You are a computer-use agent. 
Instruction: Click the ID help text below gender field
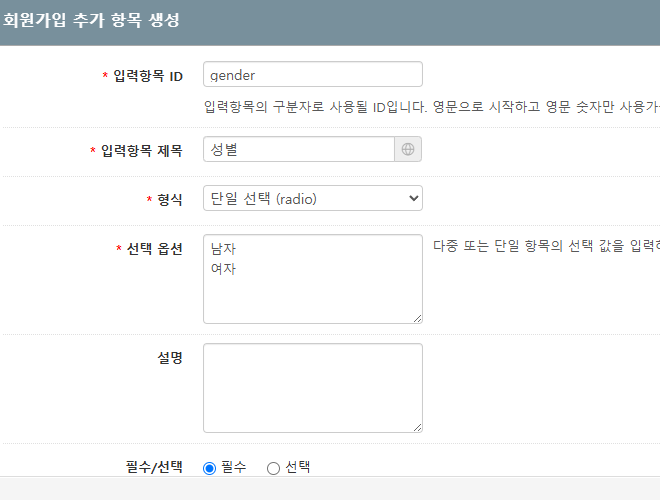(x=432, y=107)
